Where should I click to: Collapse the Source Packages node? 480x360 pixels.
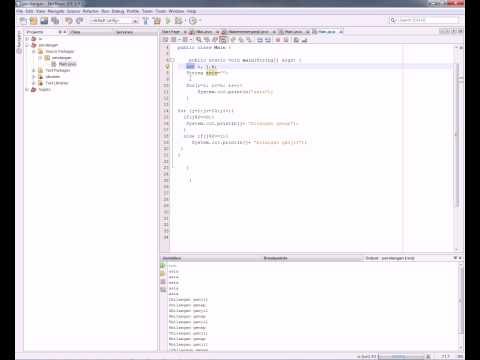(34, 51)
